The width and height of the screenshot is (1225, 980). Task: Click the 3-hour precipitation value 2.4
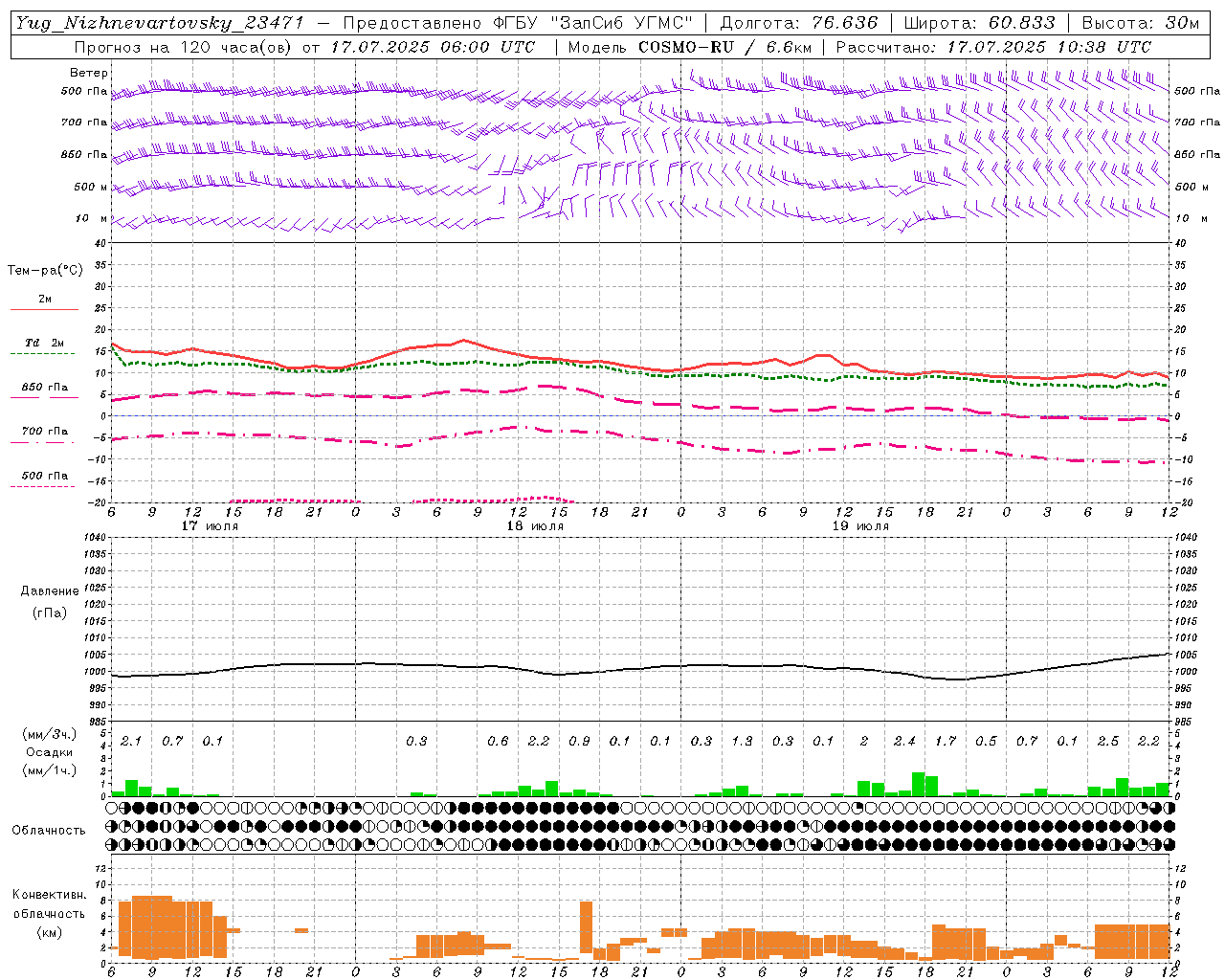point(904,741)
